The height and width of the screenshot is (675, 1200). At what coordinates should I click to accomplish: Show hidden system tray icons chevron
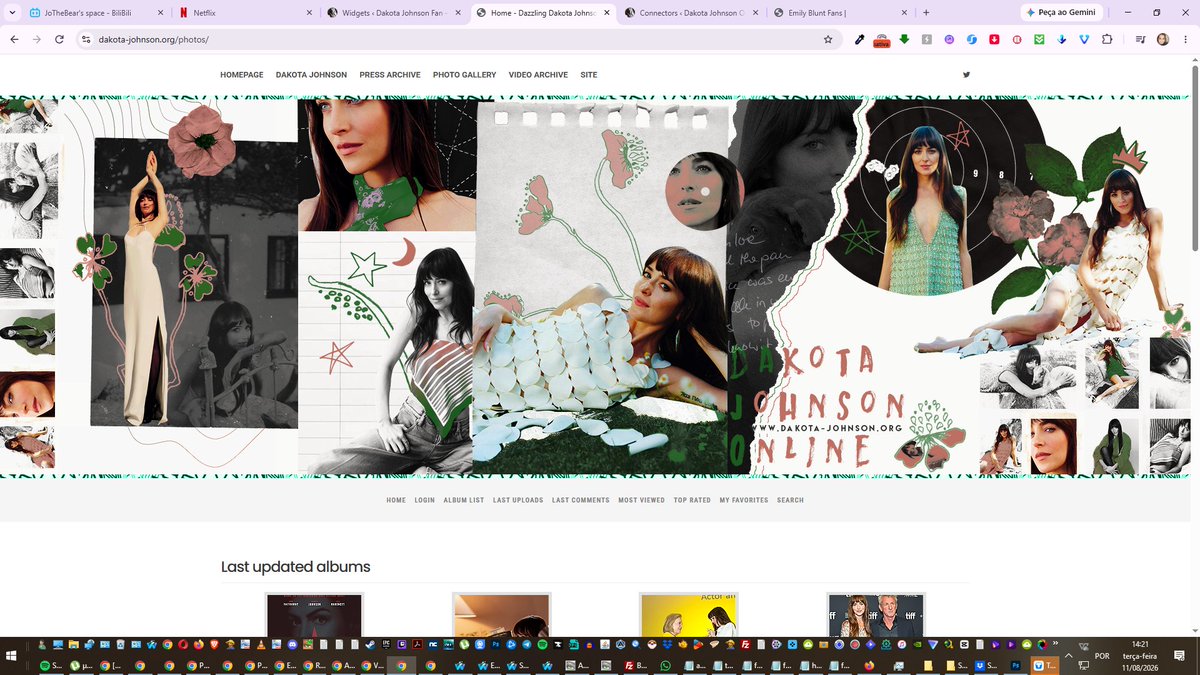pyautogui.click(x=1068, y=657)
